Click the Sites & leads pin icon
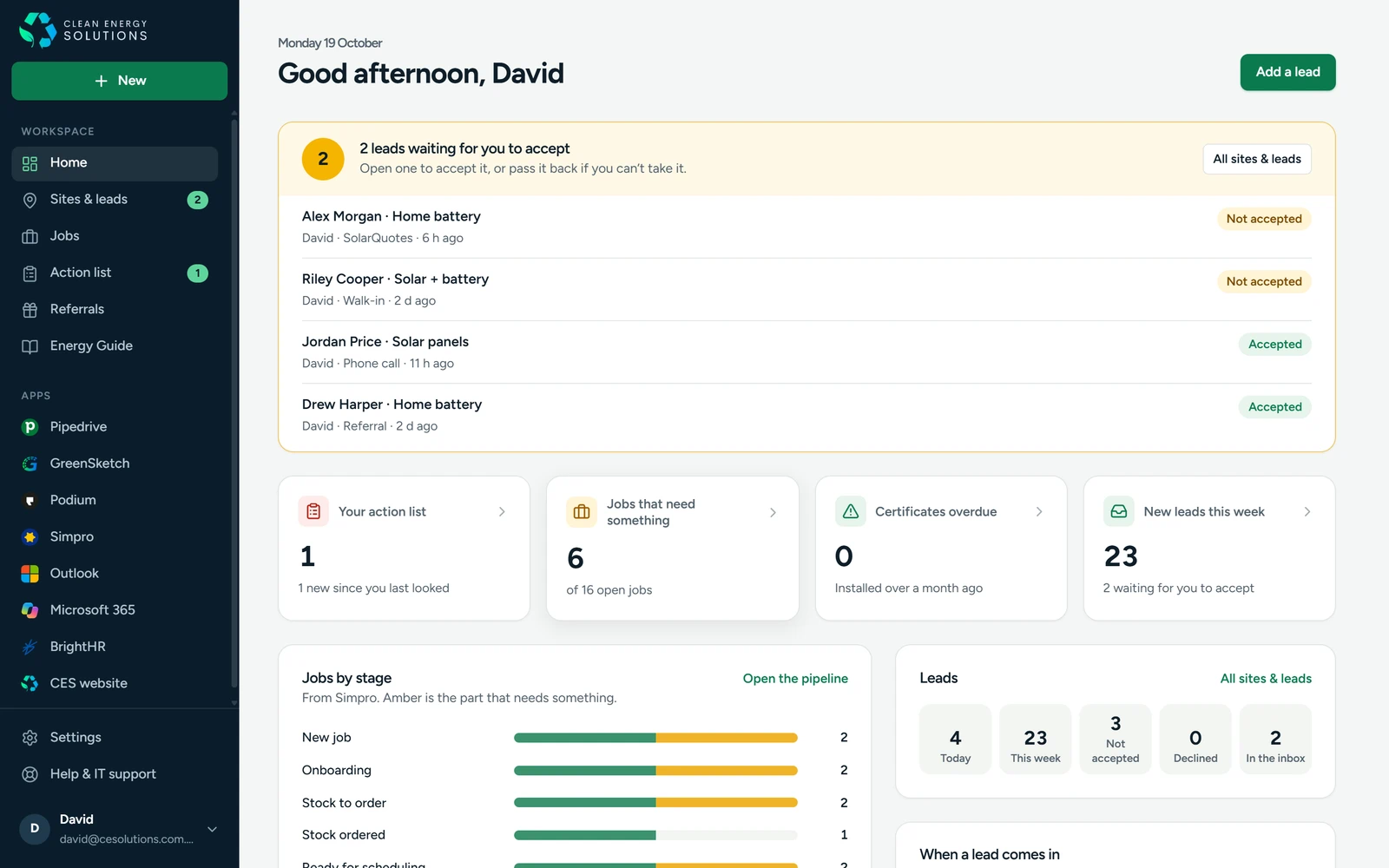 30,200
